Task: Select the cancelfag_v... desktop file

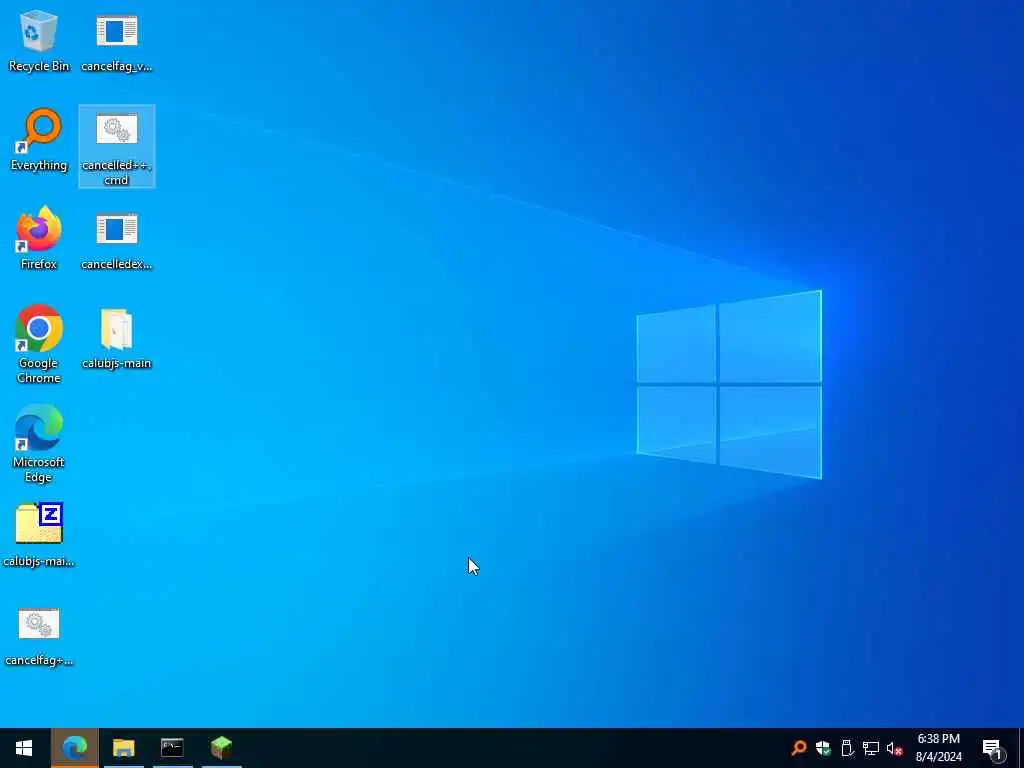Action: (x=116, y=41)
